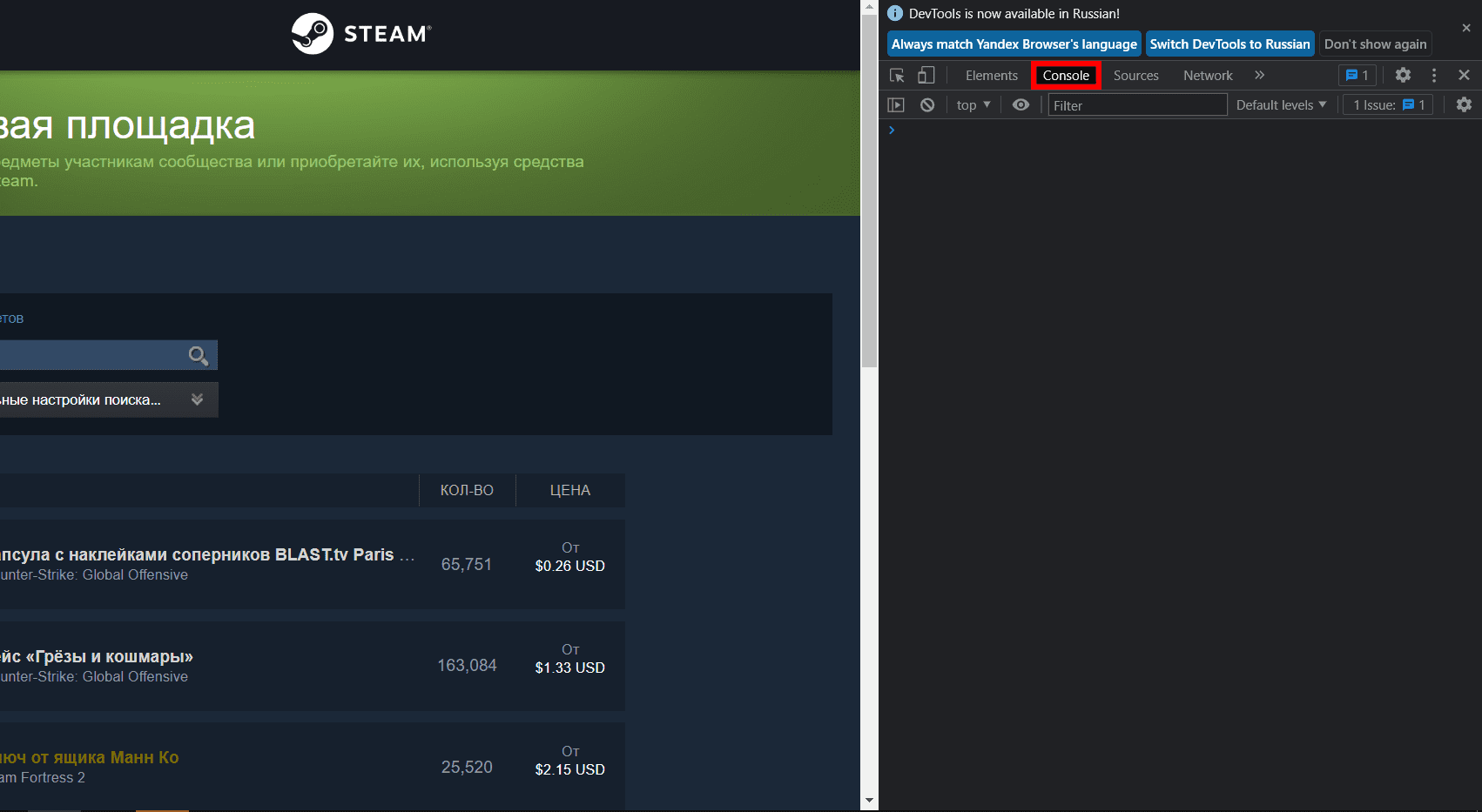Click the $1.33 USD price
The width and height of the screenshot is (1482, 812).
click(x=570, y=668)
